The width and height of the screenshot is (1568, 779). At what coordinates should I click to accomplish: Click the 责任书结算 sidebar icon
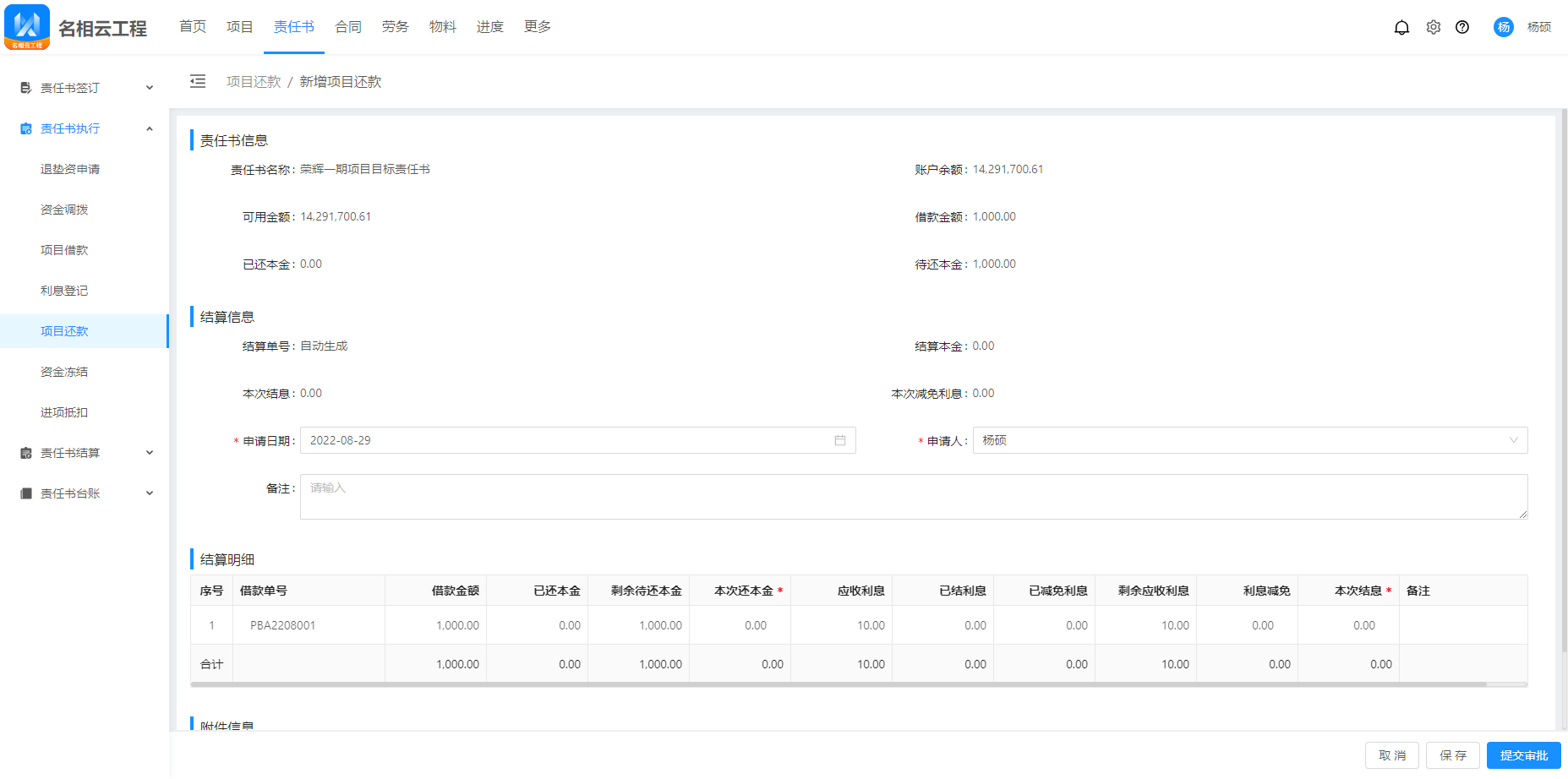point(26,453)
